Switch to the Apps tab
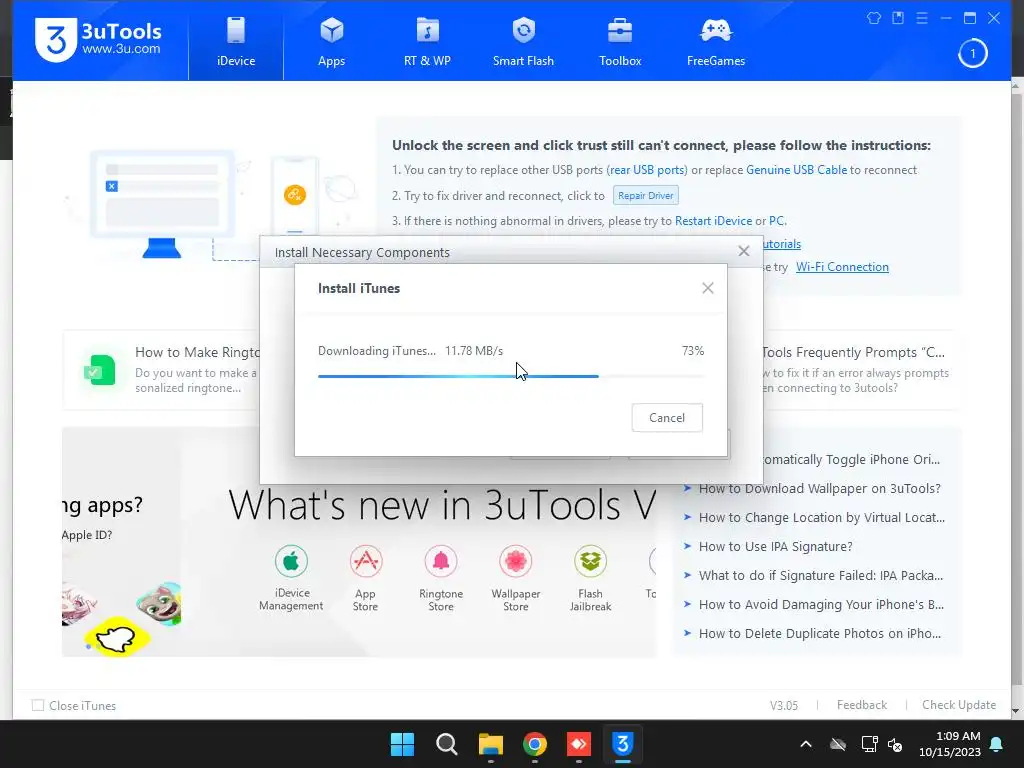The width and height of the screenshot is (1024, 768). [331, 43]
